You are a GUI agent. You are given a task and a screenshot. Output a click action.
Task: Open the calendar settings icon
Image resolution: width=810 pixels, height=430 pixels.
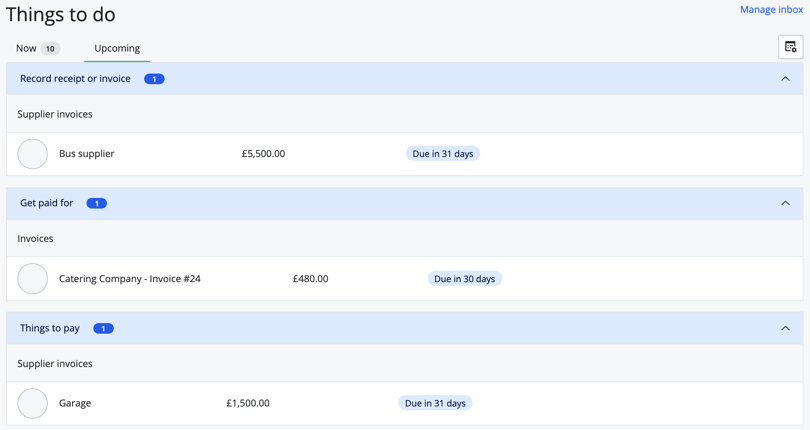point(790,47)
